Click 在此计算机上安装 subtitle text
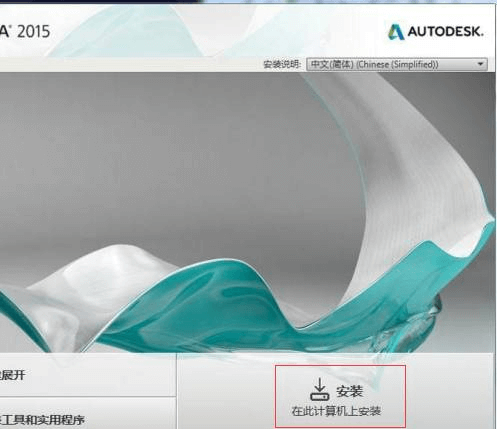The image size is (497, 429). pyautogui.click(x=336, y=411)
